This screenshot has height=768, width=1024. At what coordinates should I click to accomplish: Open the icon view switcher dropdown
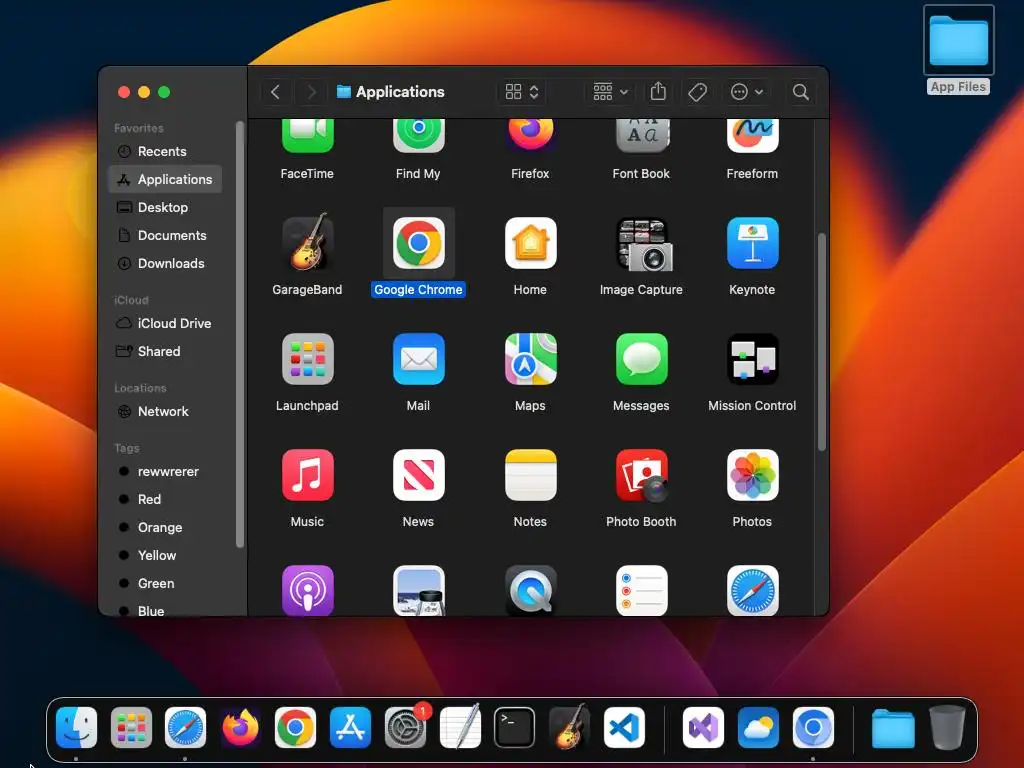521,92
